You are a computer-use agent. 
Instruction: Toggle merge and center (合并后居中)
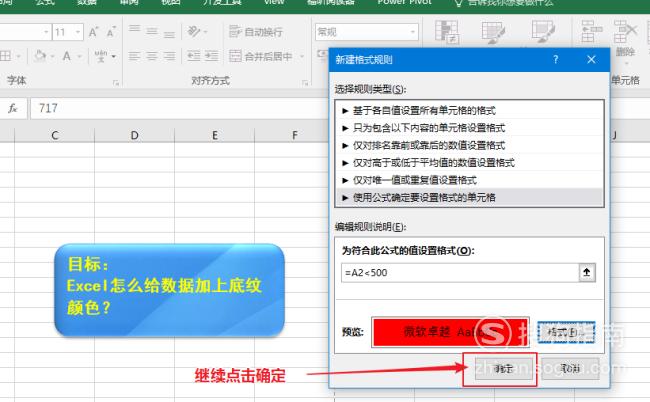pyautogui.click(x=261, y=56)
